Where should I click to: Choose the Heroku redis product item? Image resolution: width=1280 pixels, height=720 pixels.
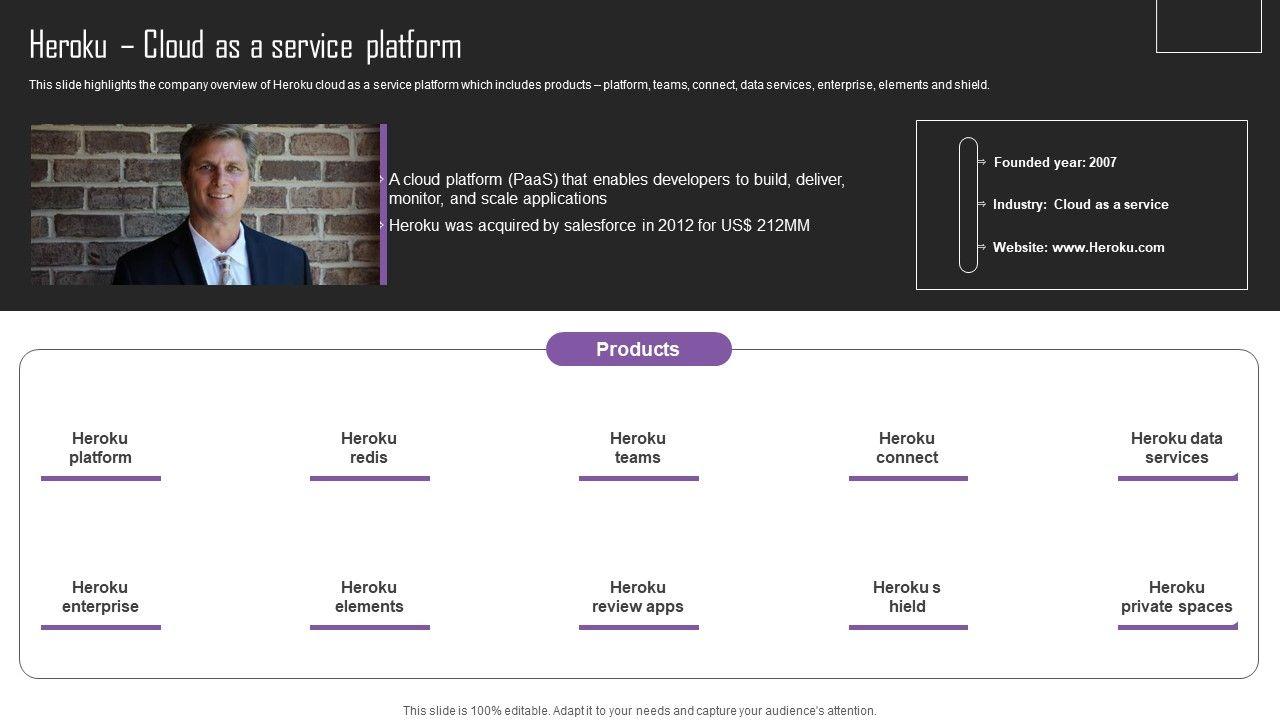369,448
